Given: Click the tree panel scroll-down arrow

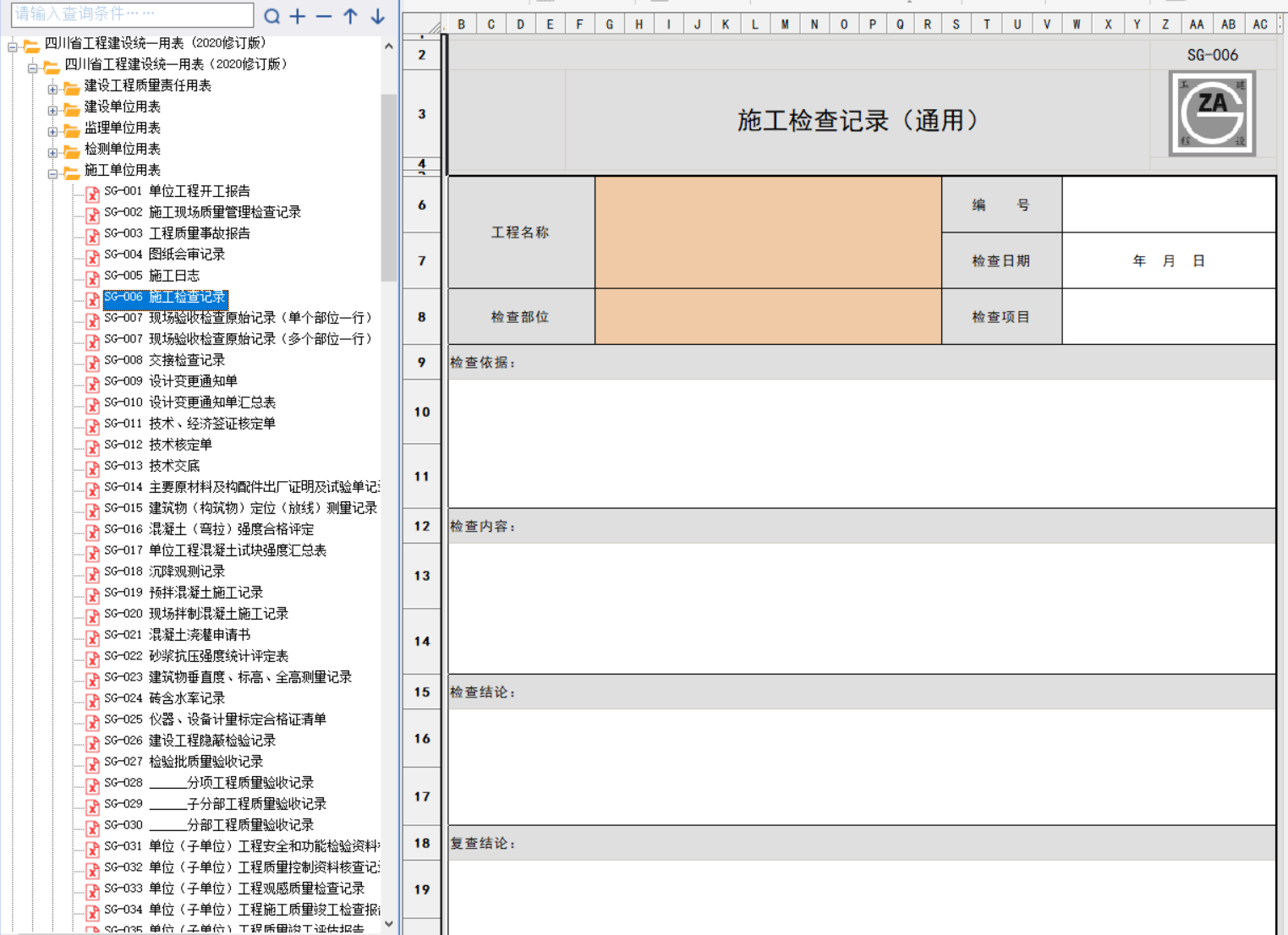Looking at the screenshot, I should coord(389,924).
